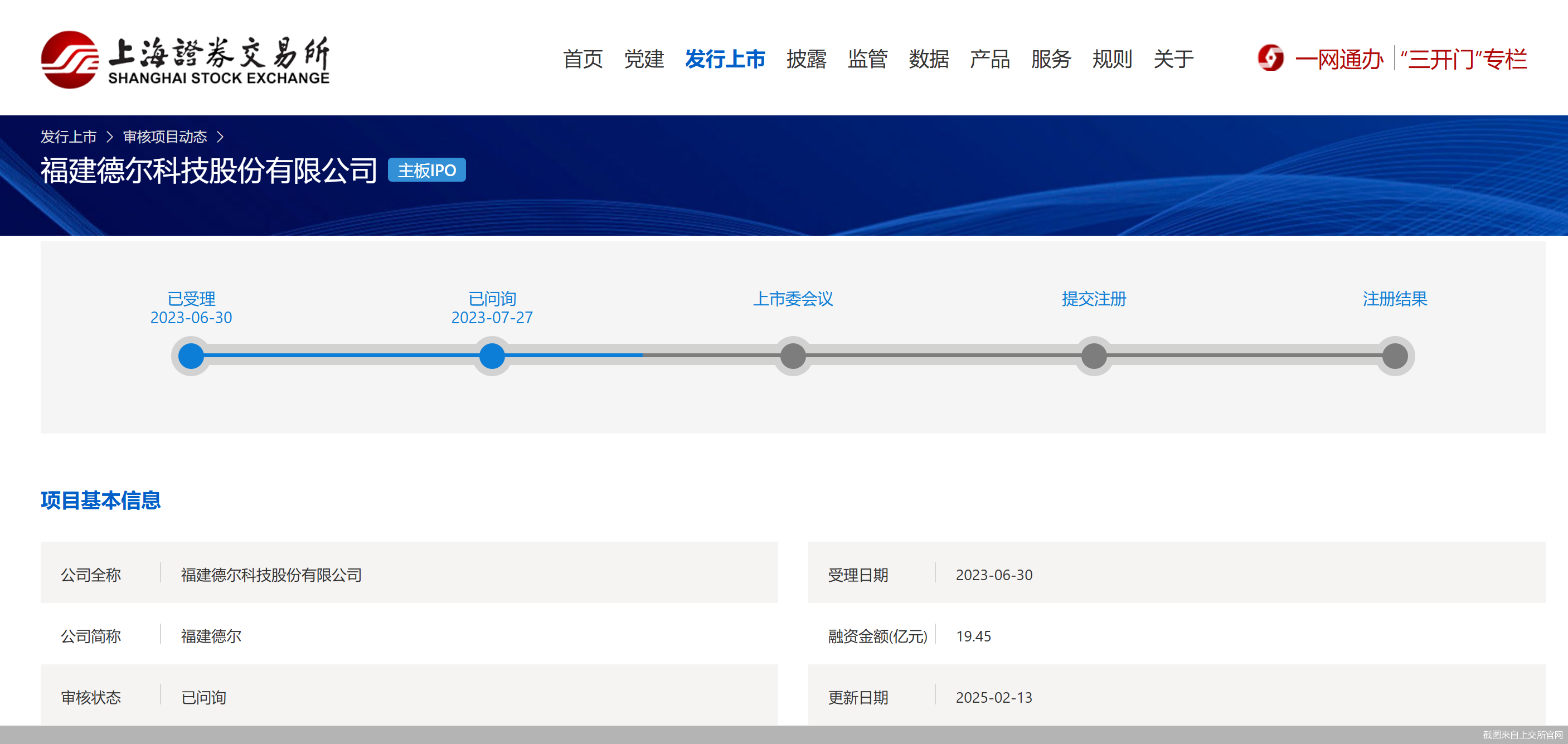The image size is (1568, 744).
Task: Open the 披露 menu
Action: coord(807,59)
